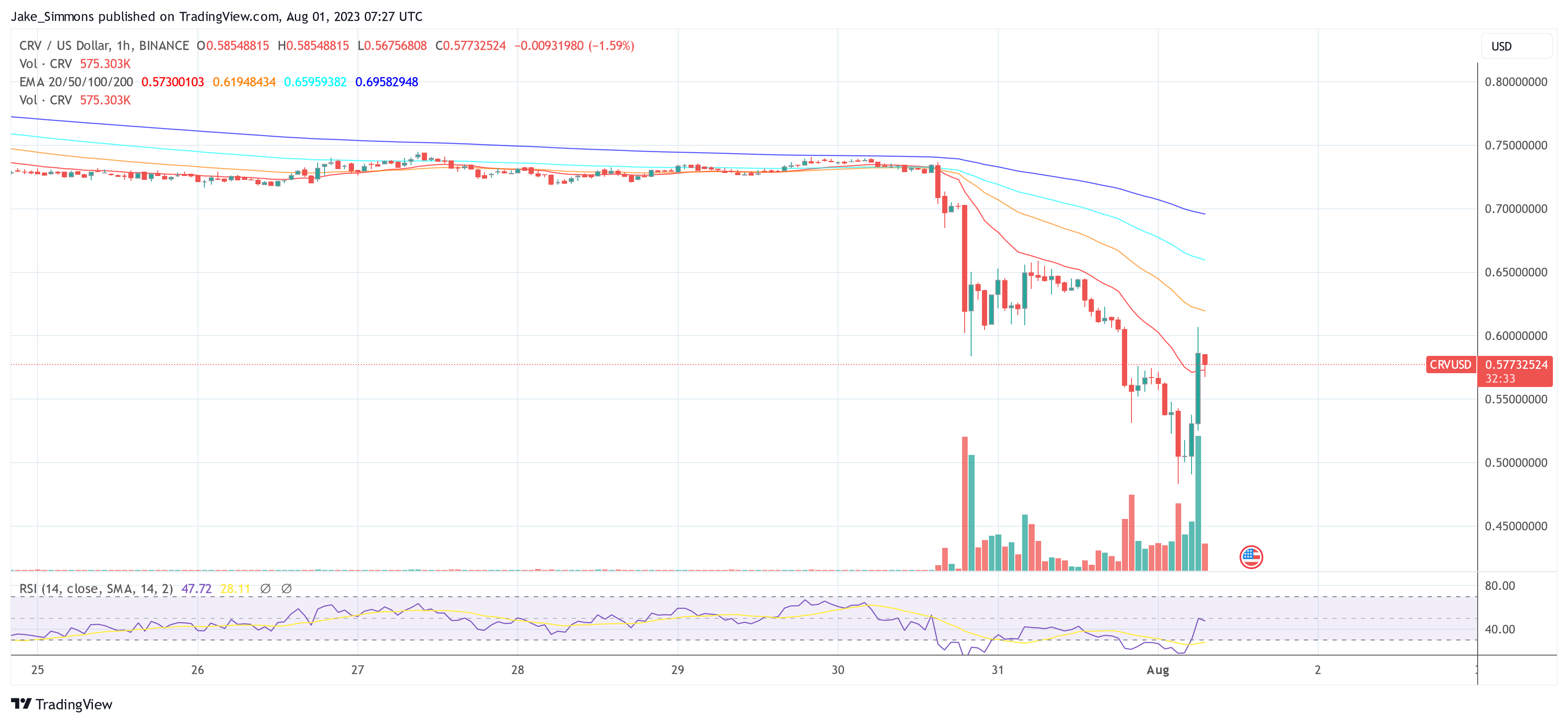Click the tallest red volume bar near the 31st
The width and height of the screenshot is (1568, 723).
point(965,503)
